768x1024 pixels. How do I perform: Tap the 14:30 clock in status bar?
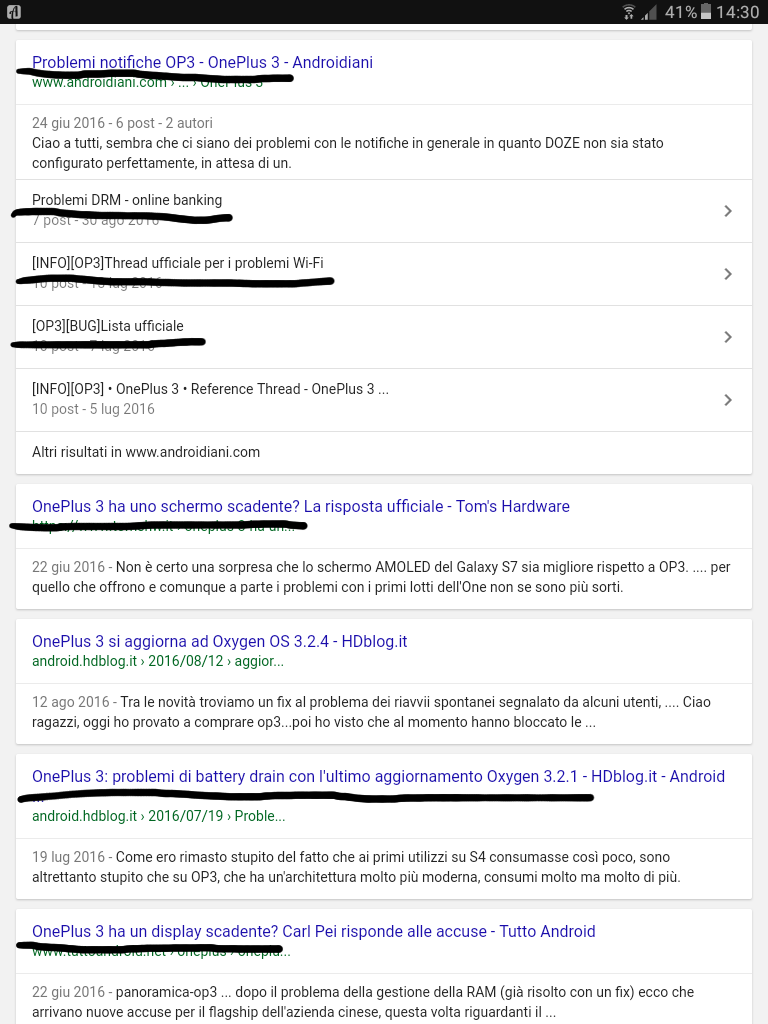[x=738, y=12]
